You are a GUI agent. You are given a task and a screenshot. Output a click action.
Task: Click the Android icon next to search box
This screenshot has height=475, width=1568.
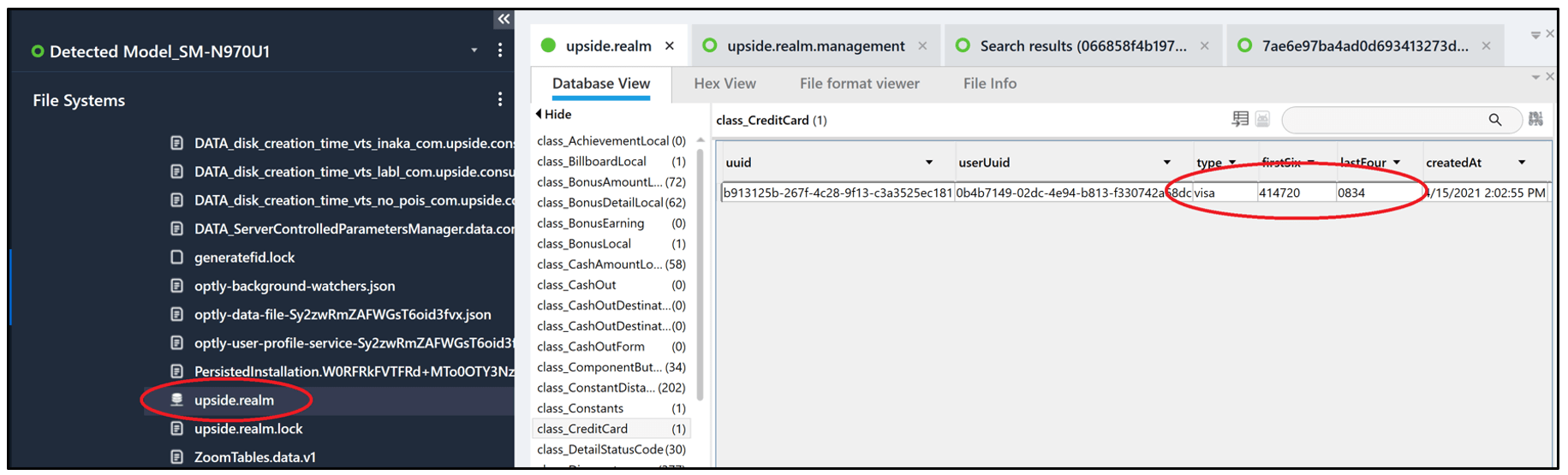pos(1262,120)
